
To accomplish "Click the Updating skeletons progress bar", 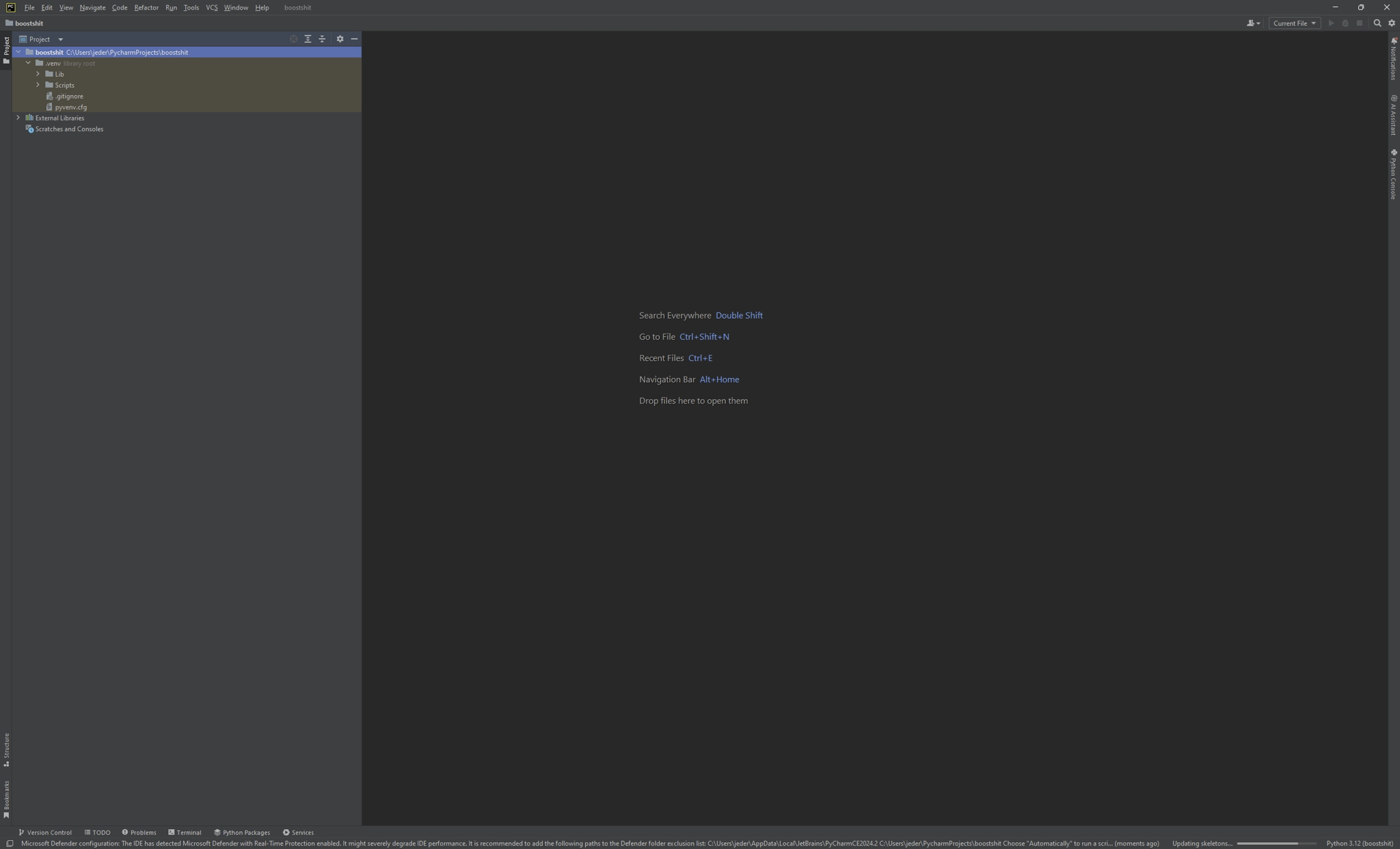I will 1276,844.
